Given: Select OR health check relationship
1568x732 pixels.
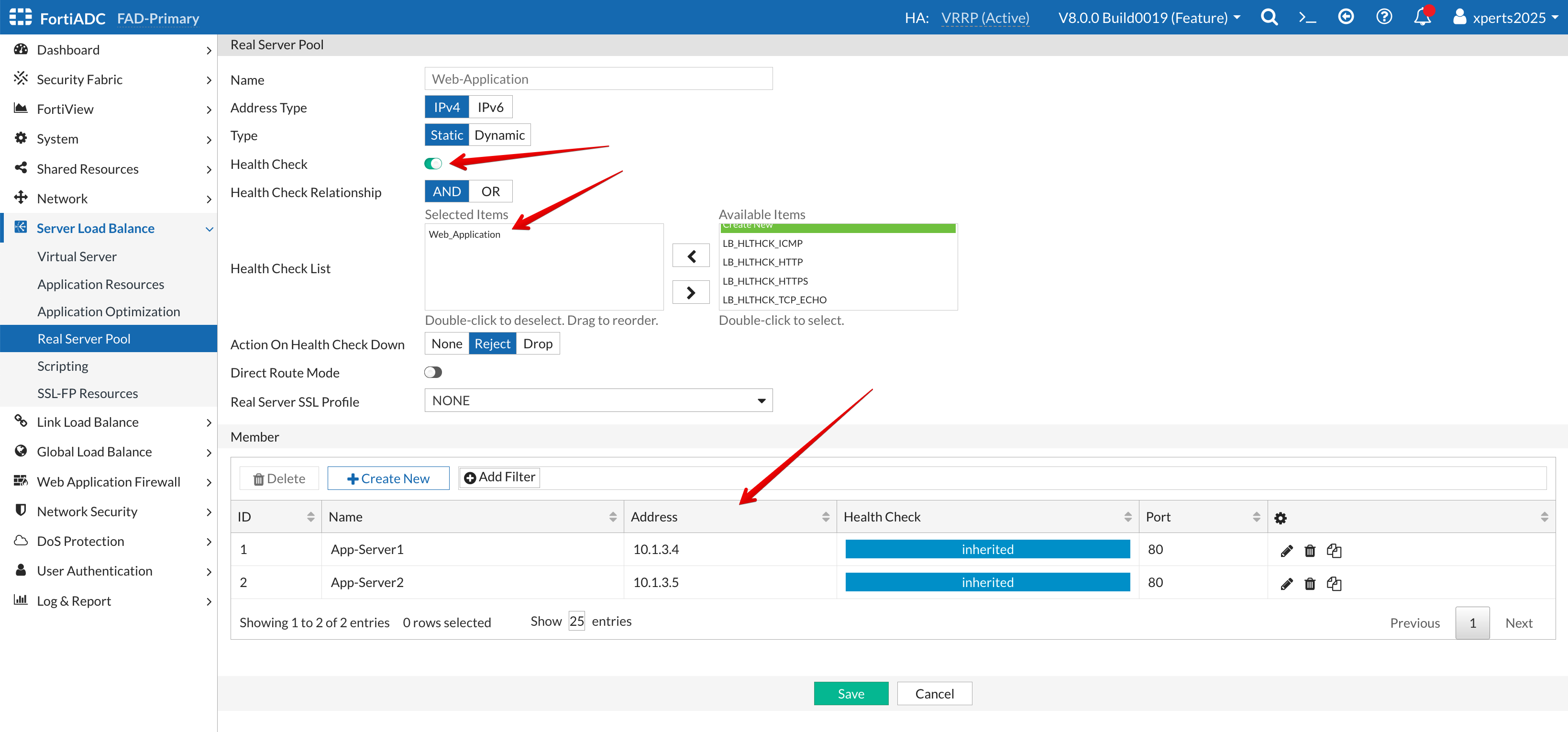Looking at the screenshot, I should tap(490, 191).
